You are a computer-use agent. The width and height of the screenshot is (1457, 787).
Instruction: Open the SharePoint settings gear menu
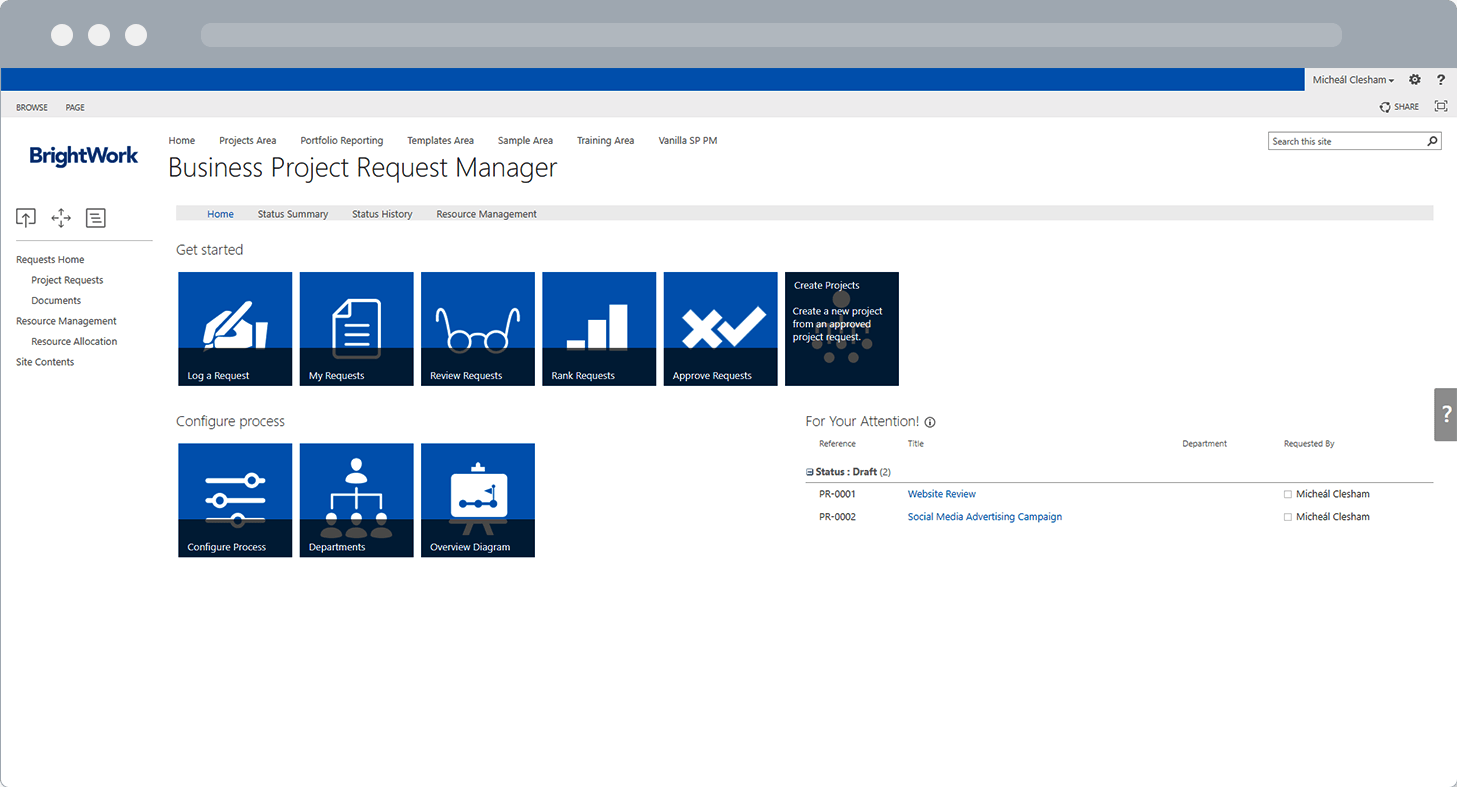[x=1415, y=80]
